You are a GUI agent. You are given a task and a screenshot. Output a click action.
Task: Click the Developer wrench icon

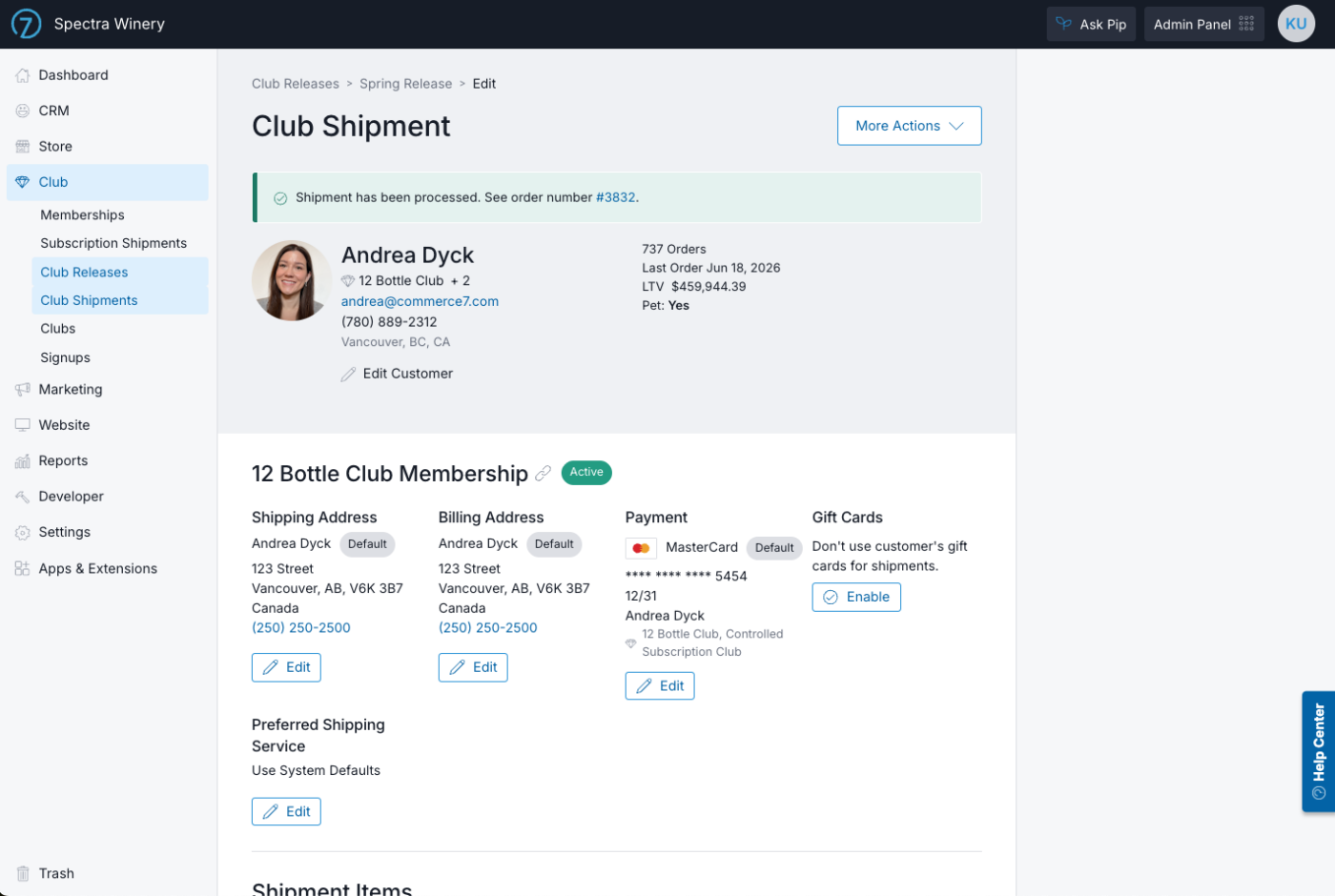click(23, 497)
